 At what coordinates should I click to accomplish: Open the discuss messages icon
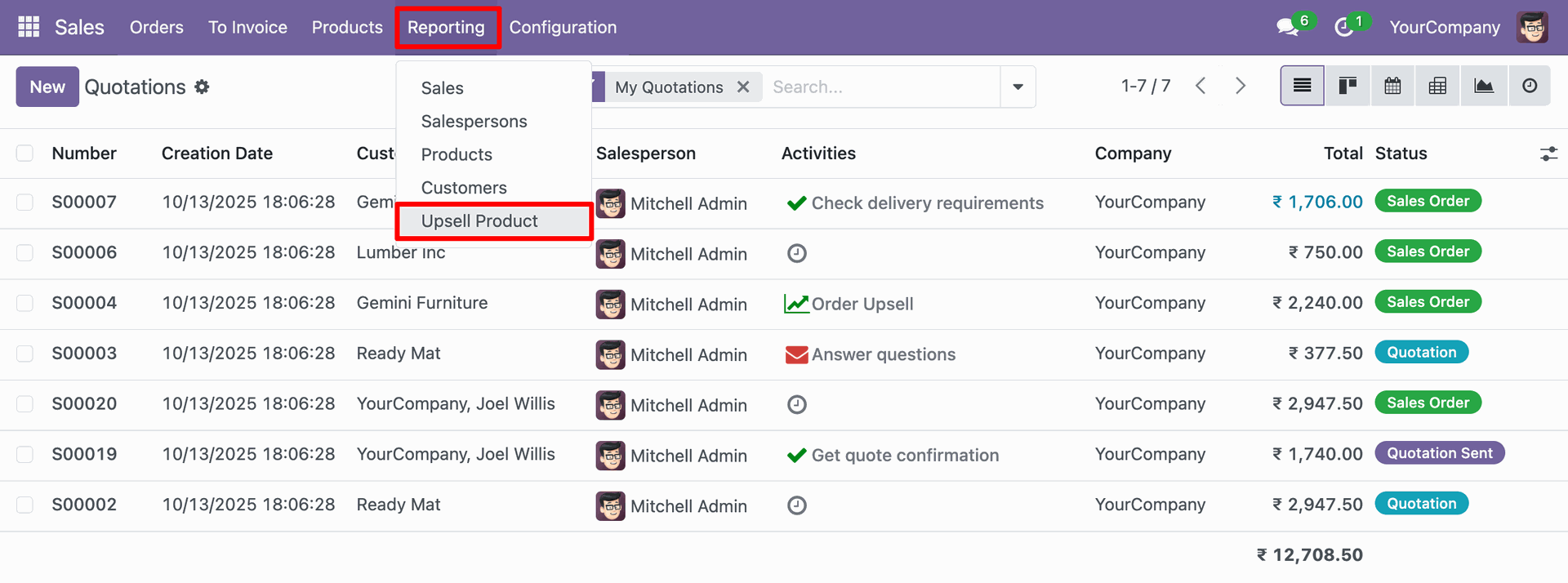click(1288, 27)
